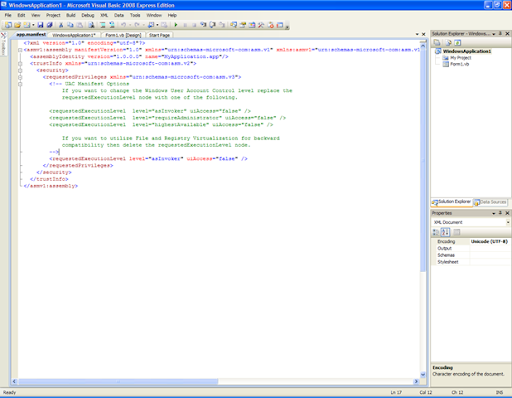Click the Cut (scissors) icon
This screenshot has height=398, width=512.
pyautogui.click(x=61, y=25)
